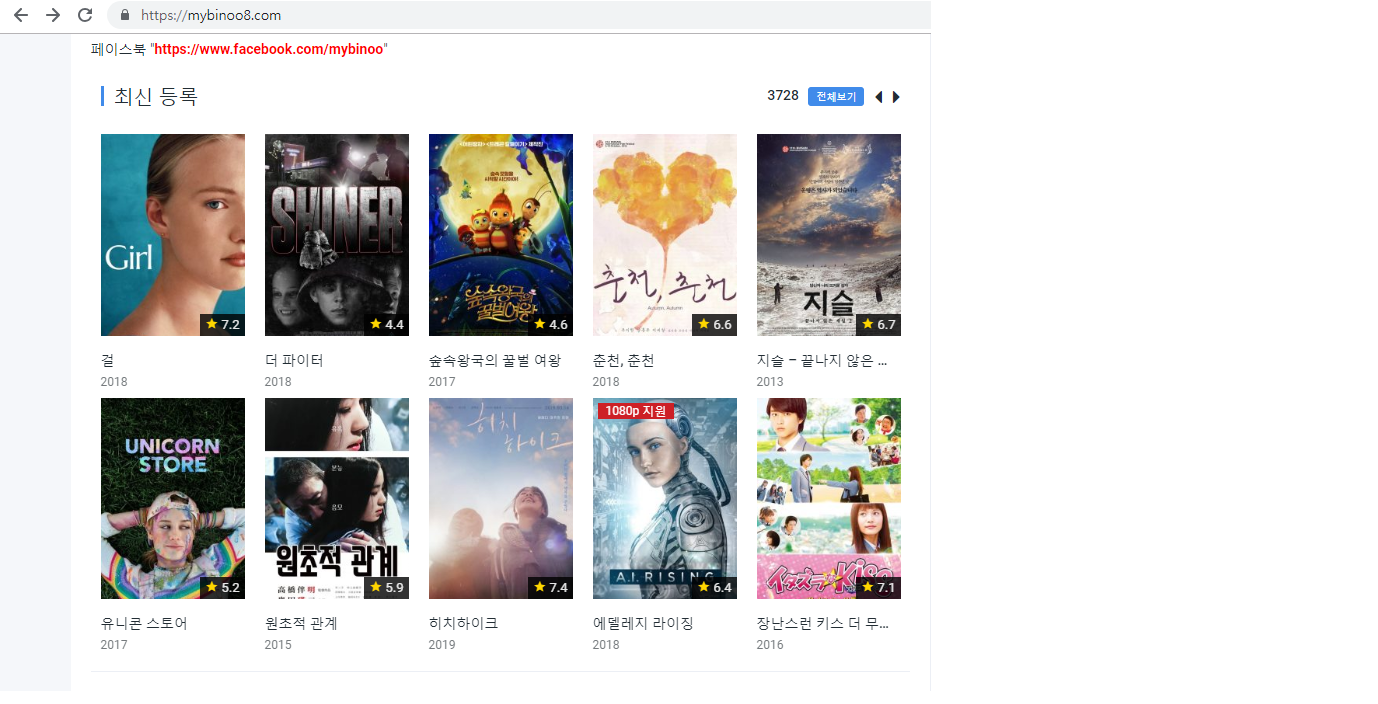This screenshot has width=1378, height=704.
Task: Open the 지슬 movie poster
Action: coord(829,235)
